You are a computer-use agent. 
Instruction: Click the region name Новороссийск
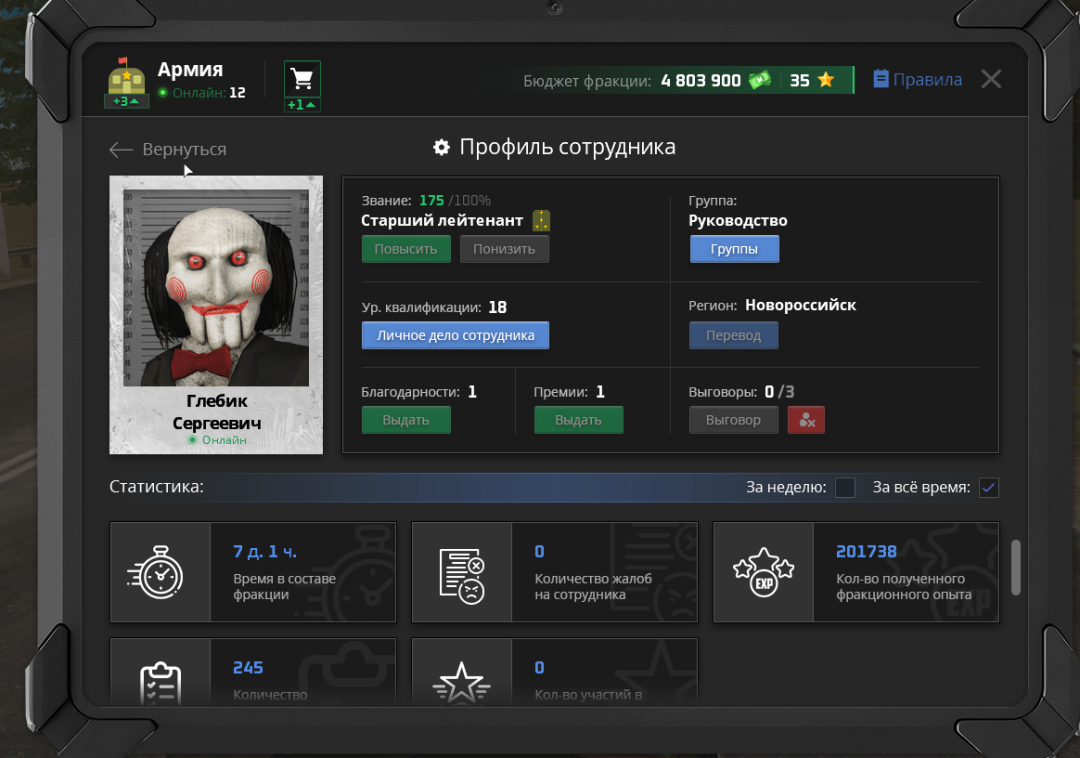click(x=800, y=305)
